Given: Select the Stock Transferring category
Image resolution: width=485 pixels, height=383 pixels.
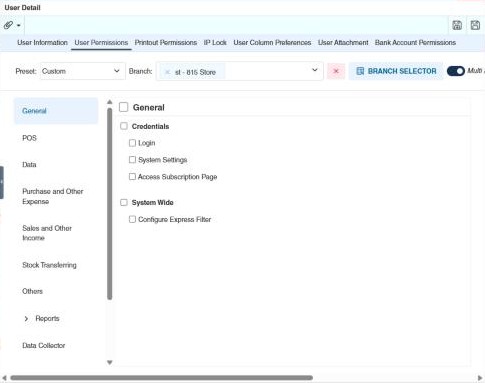Looking at the screenshot, I should coord(49,265).
